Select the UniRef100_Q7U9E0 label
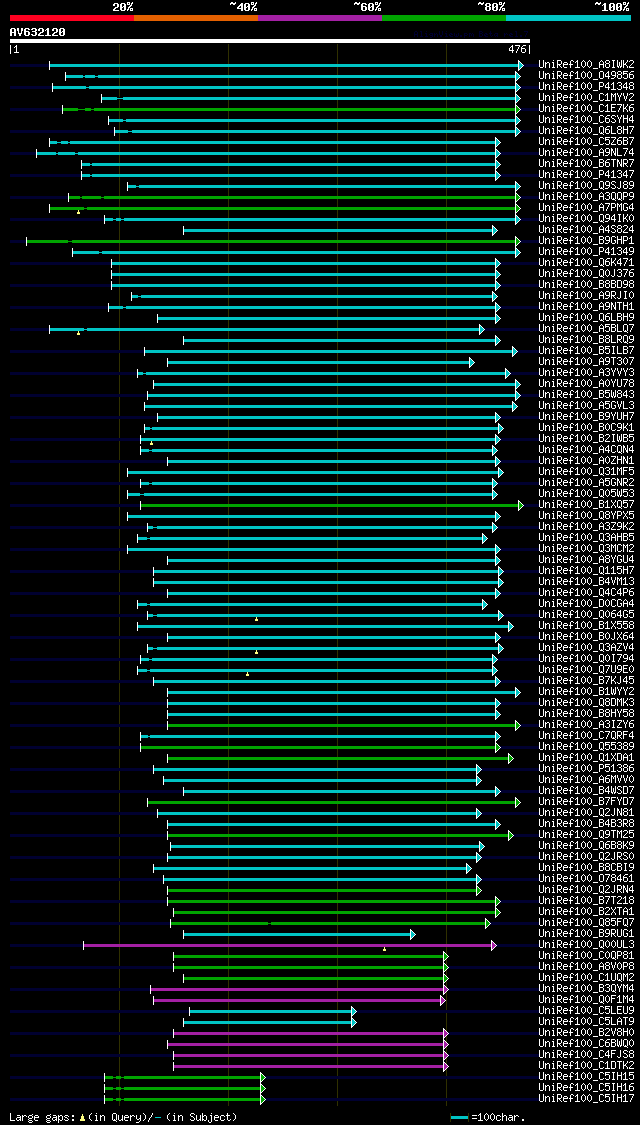This screenshot has width=640, height=1125. click(x=586, y=669)
